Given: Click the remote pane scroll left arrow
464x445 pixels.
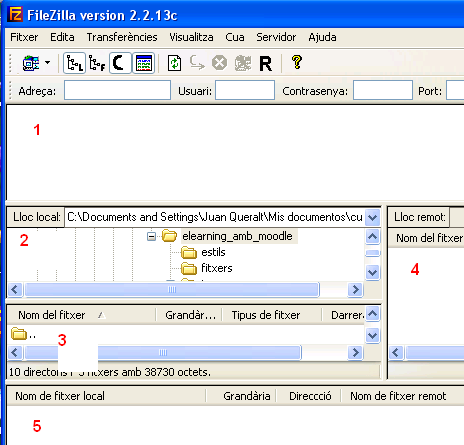Looking at the screenshot, I should tap(396, 352).
